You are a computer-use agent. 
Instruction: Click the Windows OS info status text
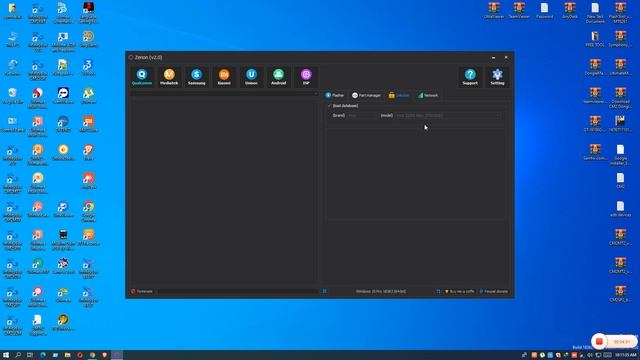381,291
